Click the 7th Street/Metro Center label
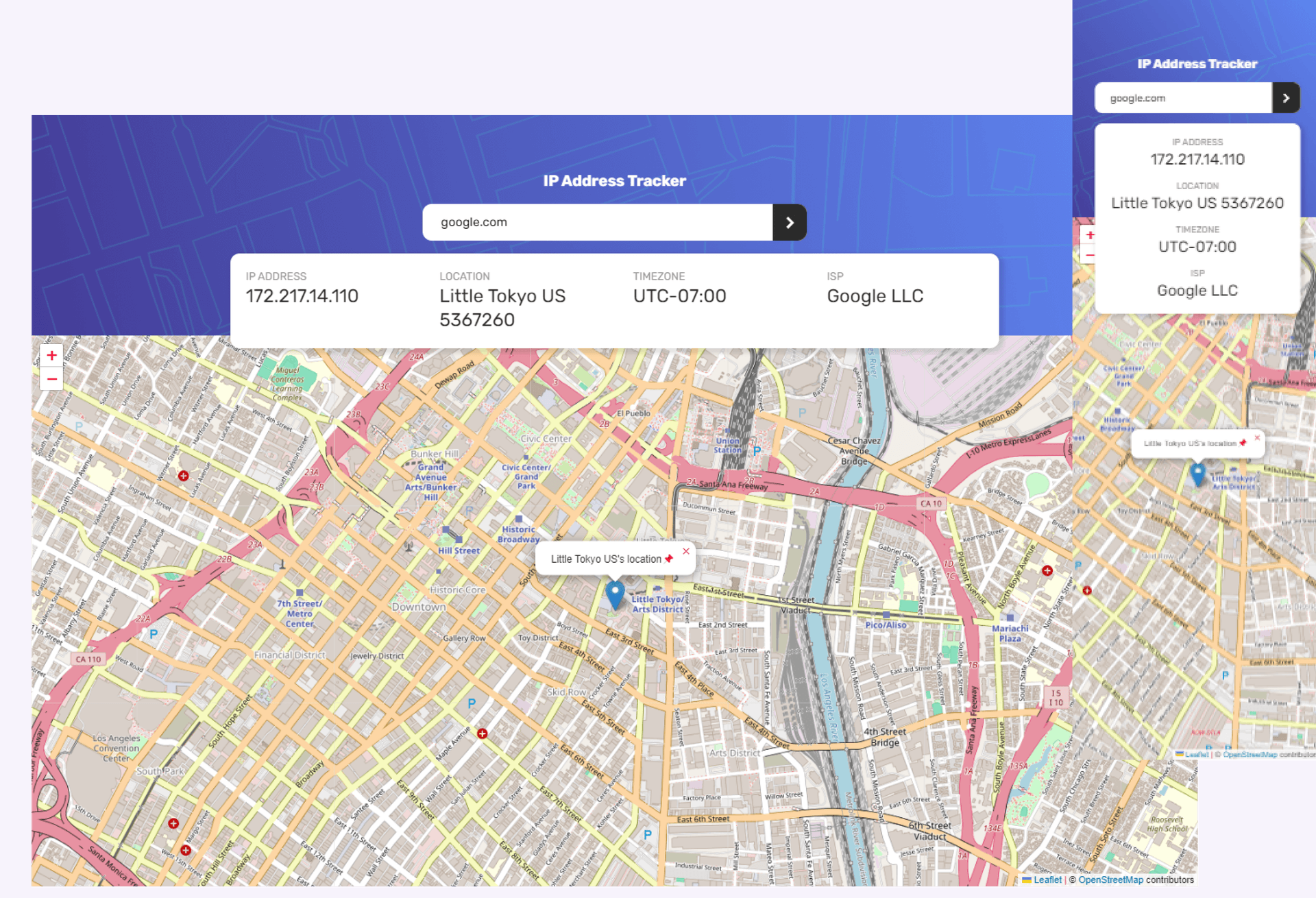 (300, 614)
